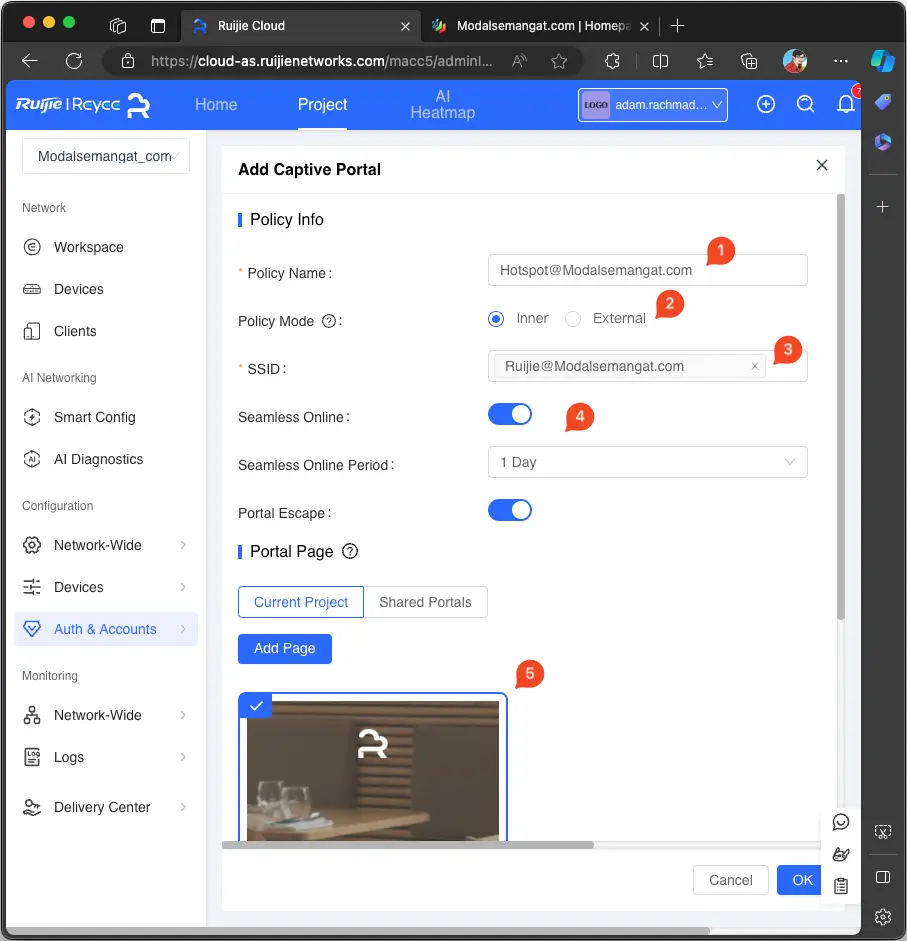Click the Portal Page help icon
This screenshot has width=907, height=941.
pos(350,551)
